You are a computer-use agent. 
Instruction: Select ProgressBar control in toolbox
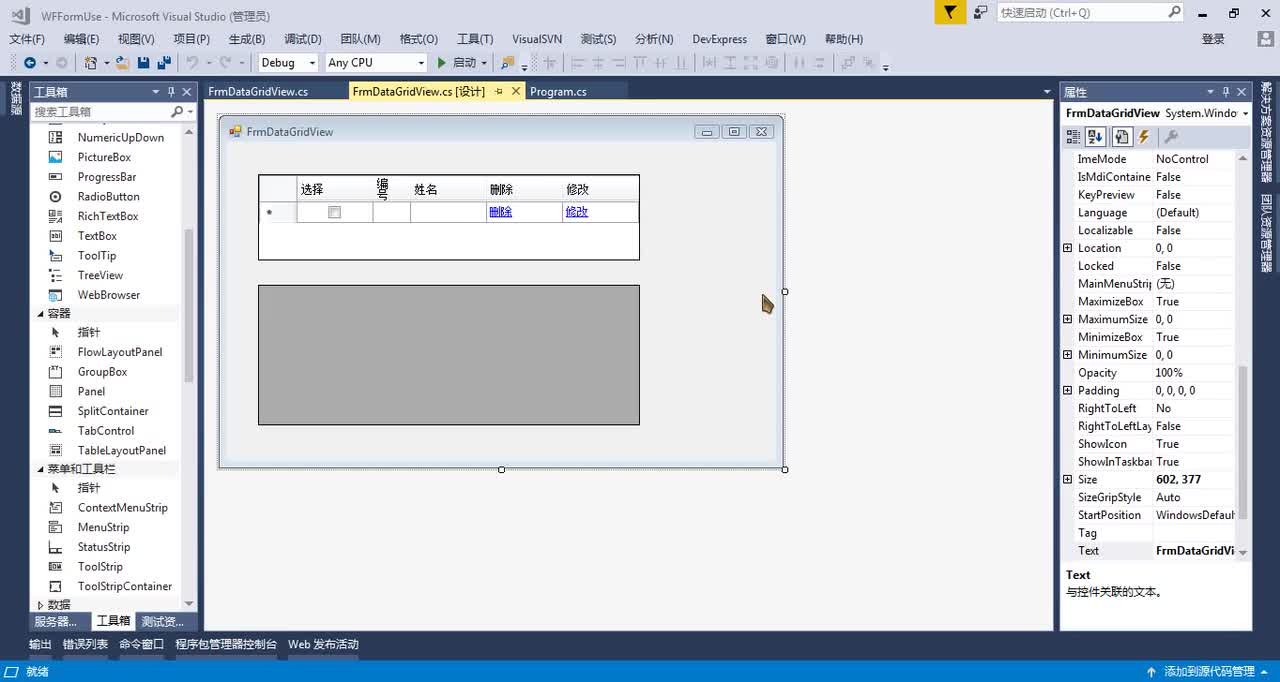[107, 177]
